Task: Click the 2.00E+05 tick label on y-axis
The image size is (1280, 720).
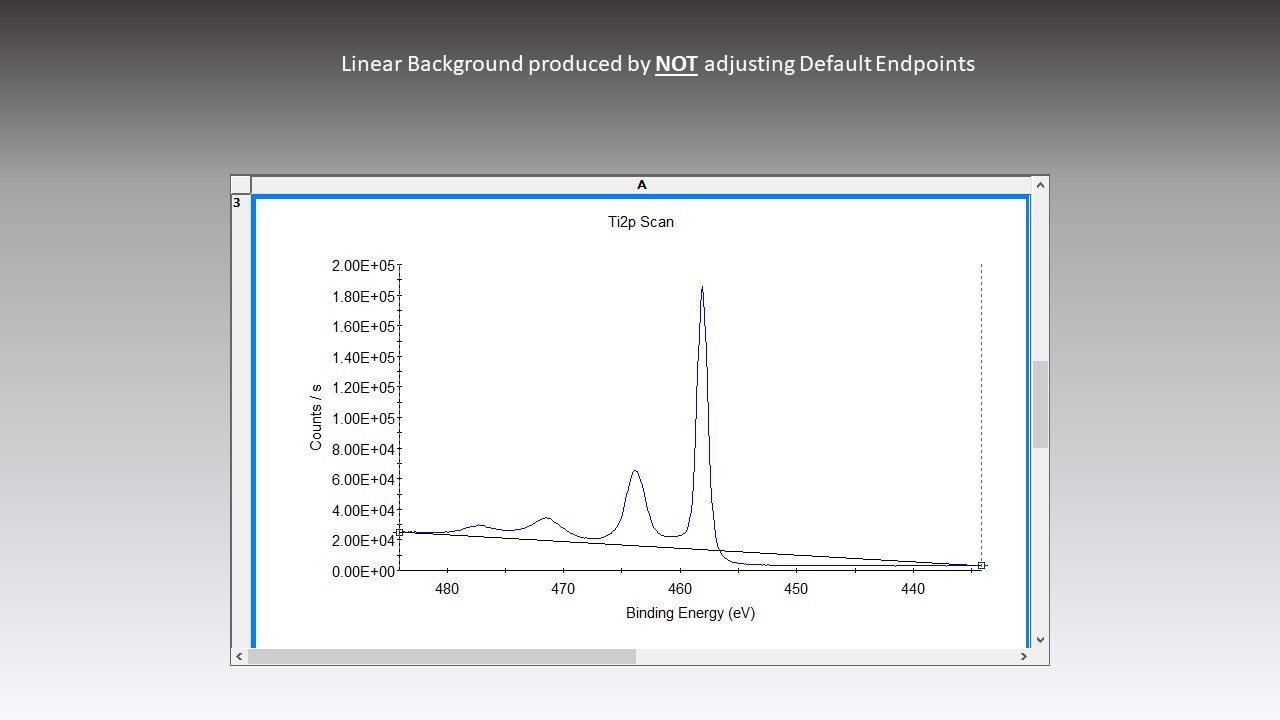Action: click(x=363, y=266)
